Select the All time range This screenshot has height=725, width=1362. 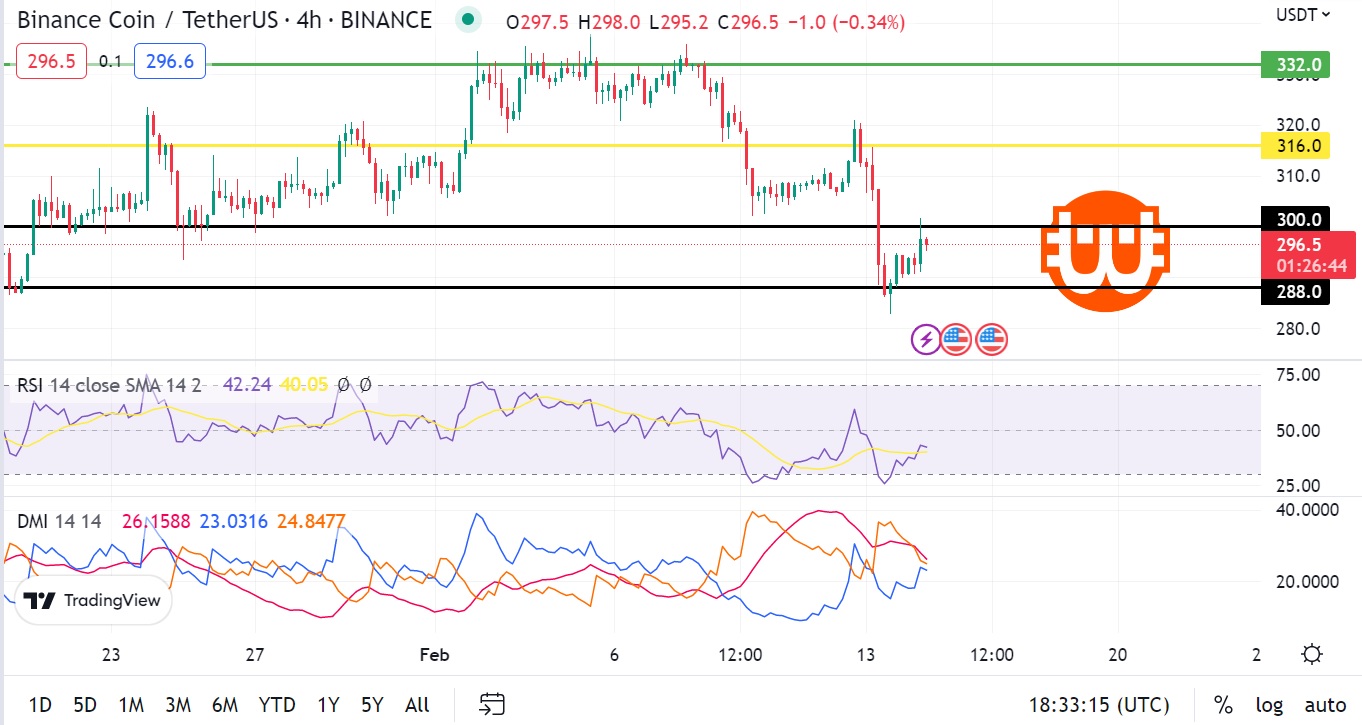tap(417, 704)
